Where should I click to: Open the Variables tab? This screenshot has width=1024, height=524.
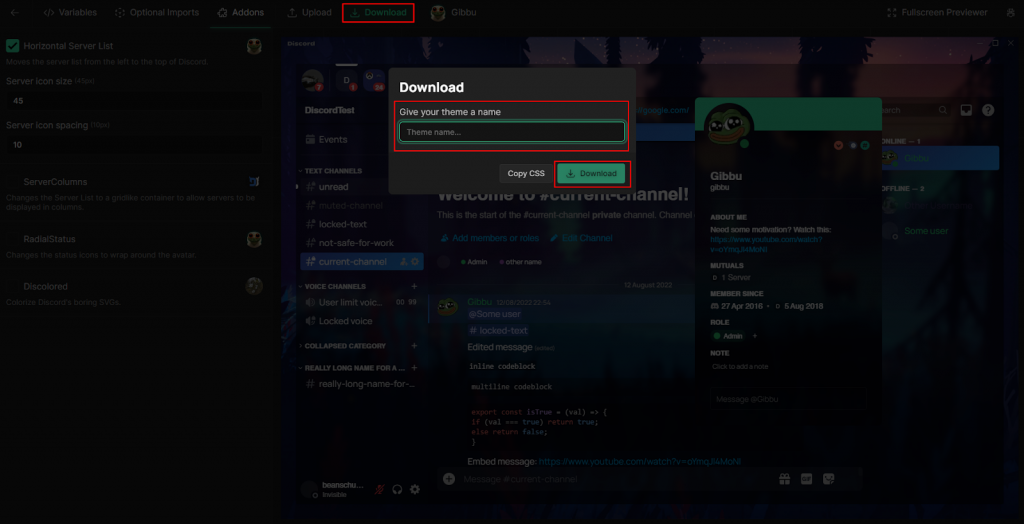(70, 12)
